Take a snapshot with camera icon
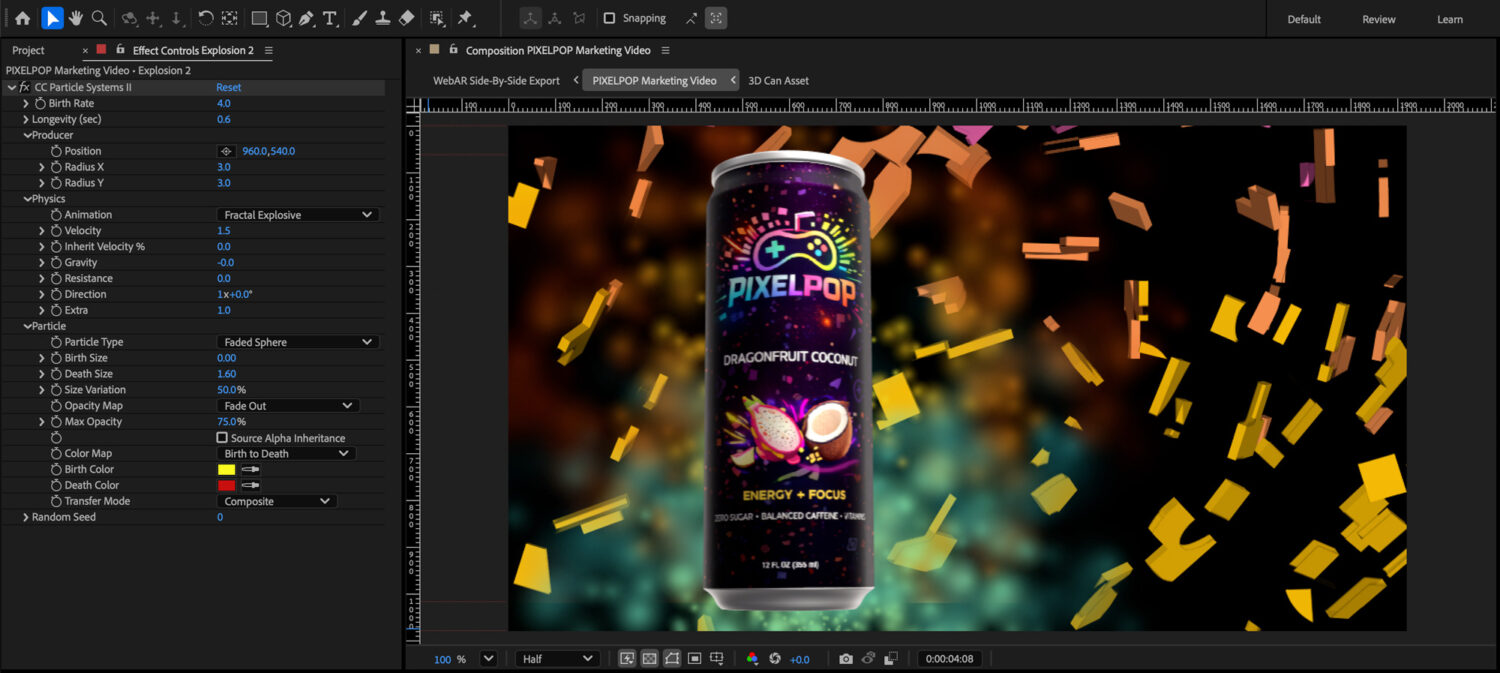The width and height of the screenshot is (1500, 673). (x=846, y=659)
